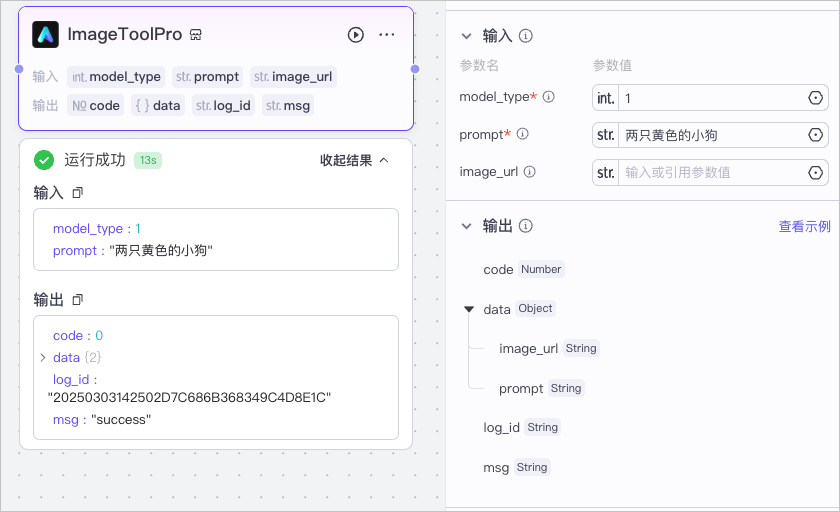Viewport: 840px width, 512px height.
Task: Collapse results with 收起结果
Action: click(354, 160)
